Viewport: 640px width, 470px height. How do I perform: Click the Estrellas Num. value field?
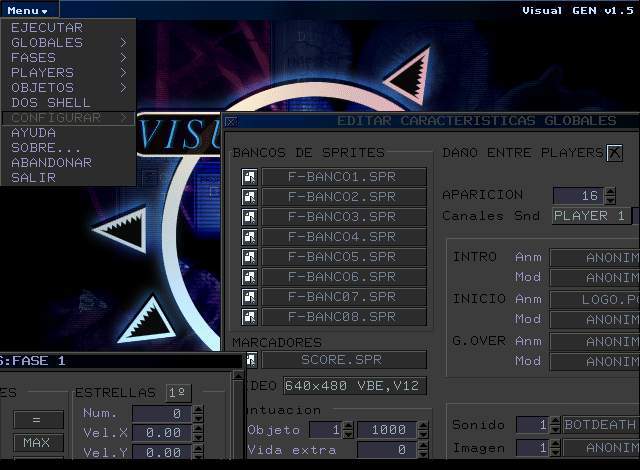160,413
